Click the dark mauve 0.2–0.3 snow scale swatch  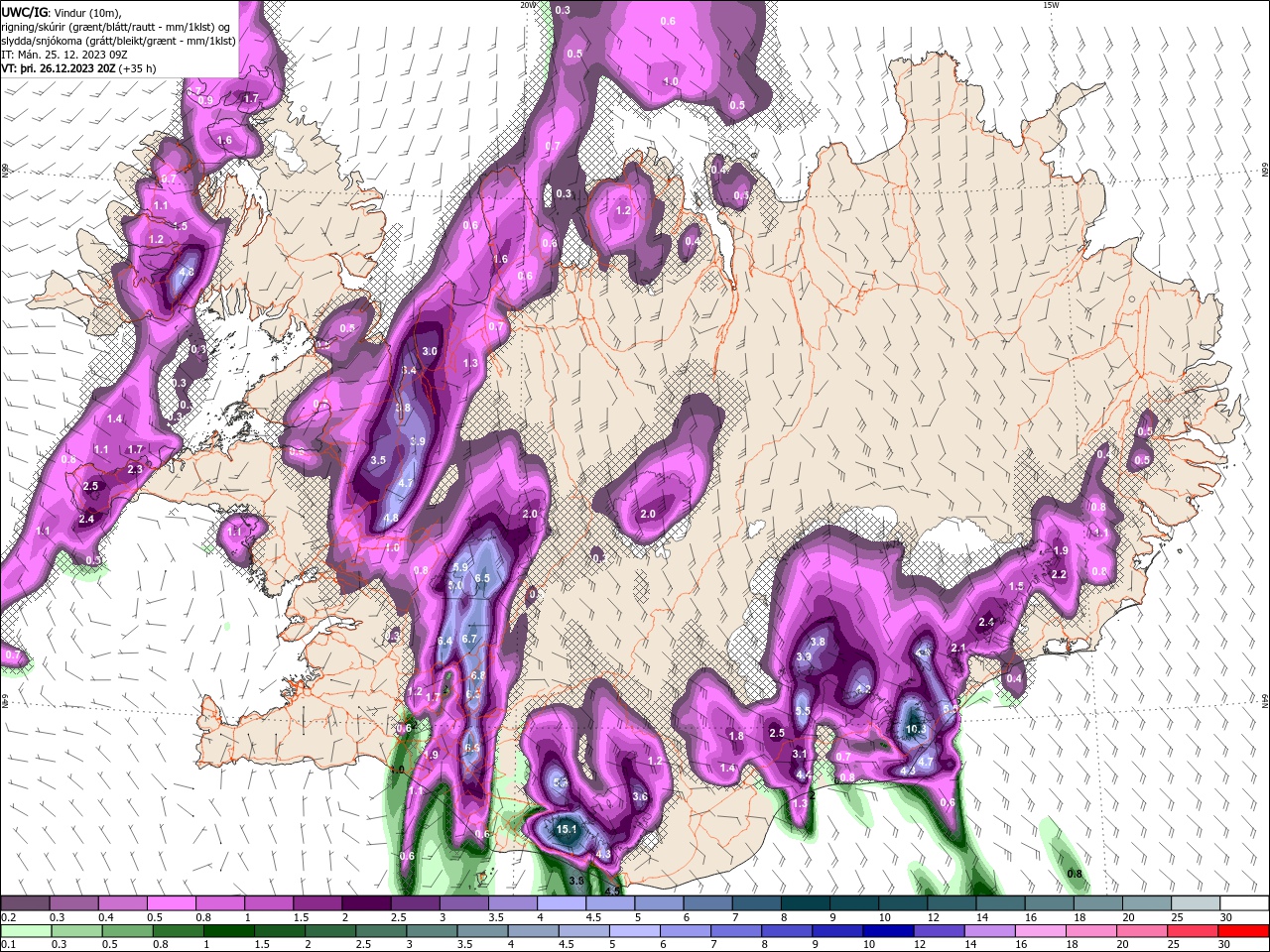point(25,903)
